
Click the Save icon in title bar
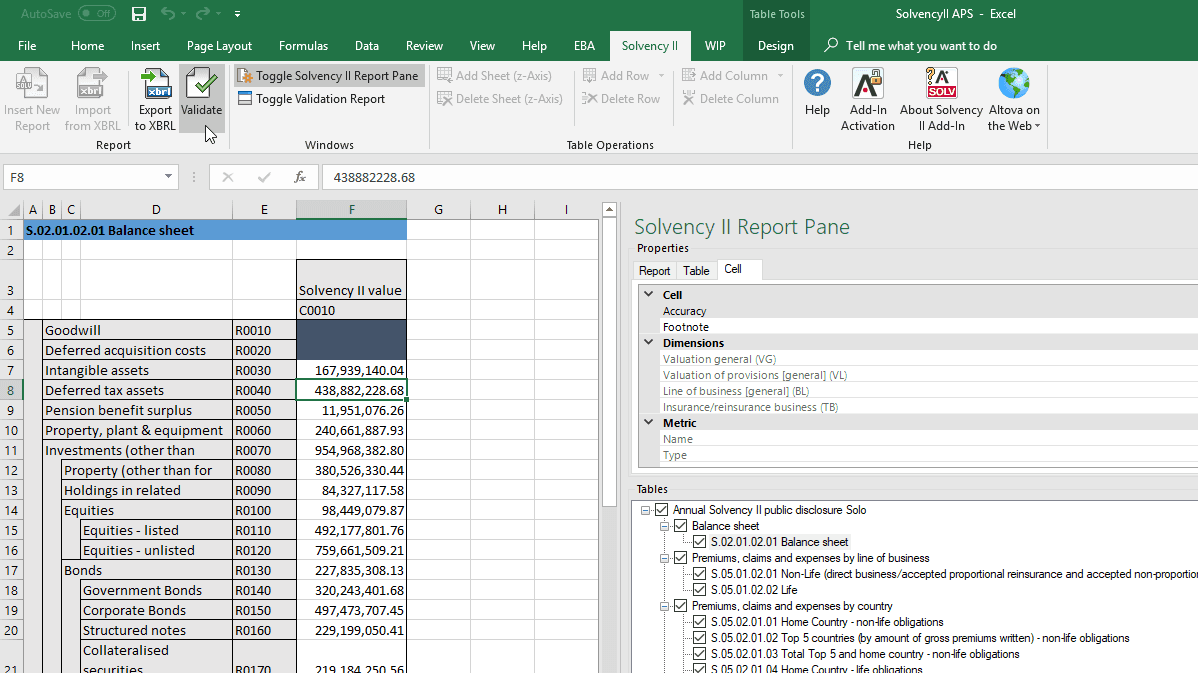point(138,14)
